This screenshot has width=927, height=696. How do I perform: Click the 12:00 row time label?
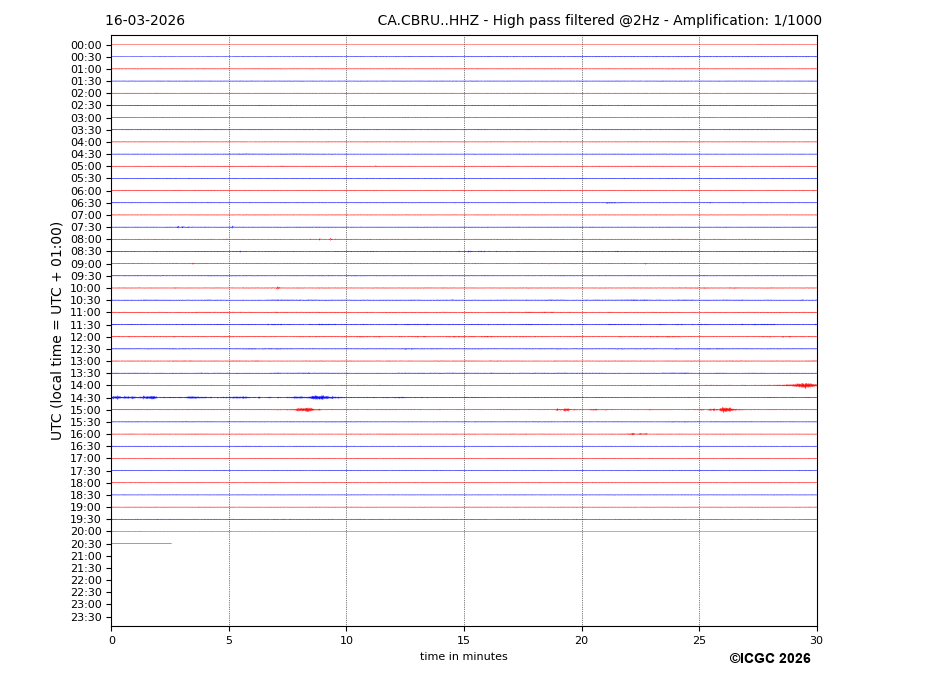click(x=86, y=337)
